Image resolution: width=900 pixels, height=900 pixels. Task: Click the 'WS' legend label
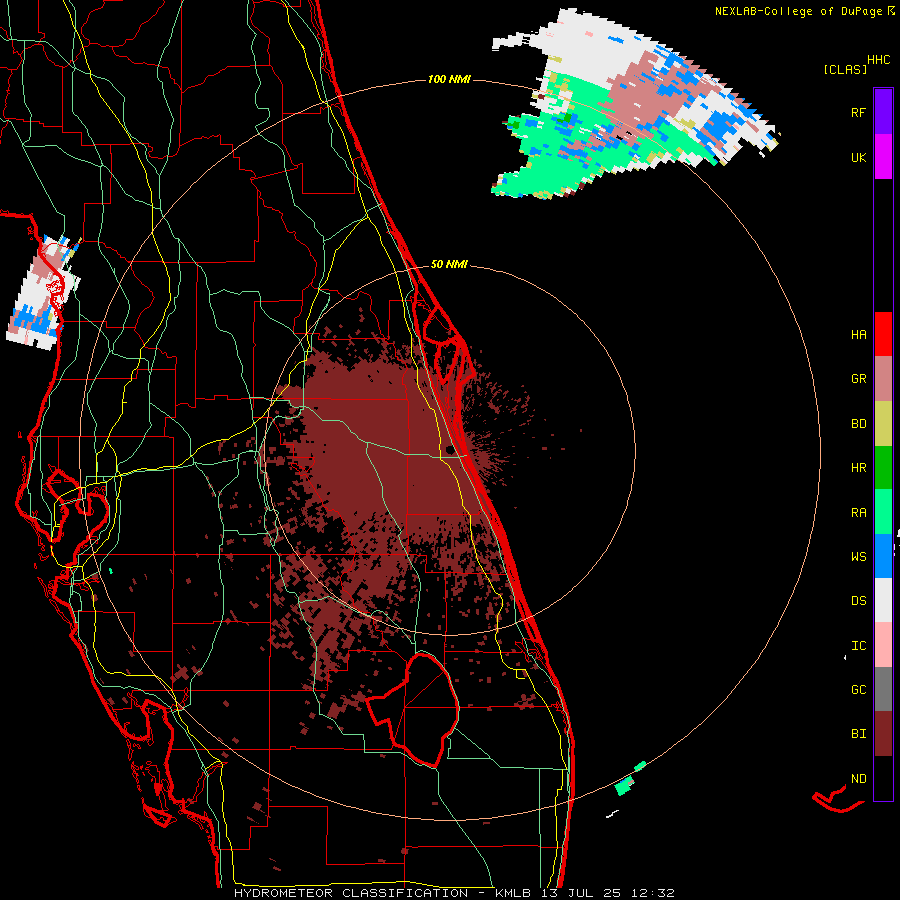tap(858, 557)
